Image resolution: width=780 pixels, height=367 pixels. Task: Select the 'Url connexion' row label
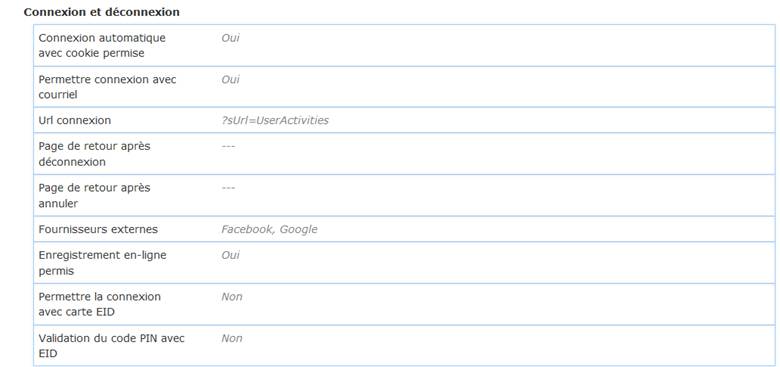click(75, 120)
